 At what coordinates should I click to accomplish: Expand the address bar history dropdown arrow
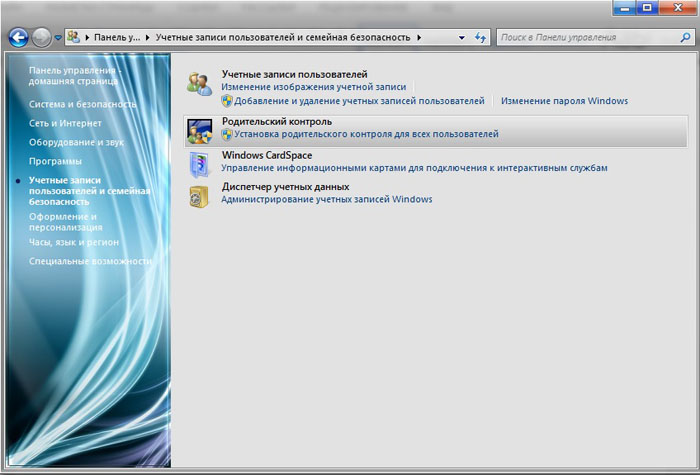pos(462,38)
